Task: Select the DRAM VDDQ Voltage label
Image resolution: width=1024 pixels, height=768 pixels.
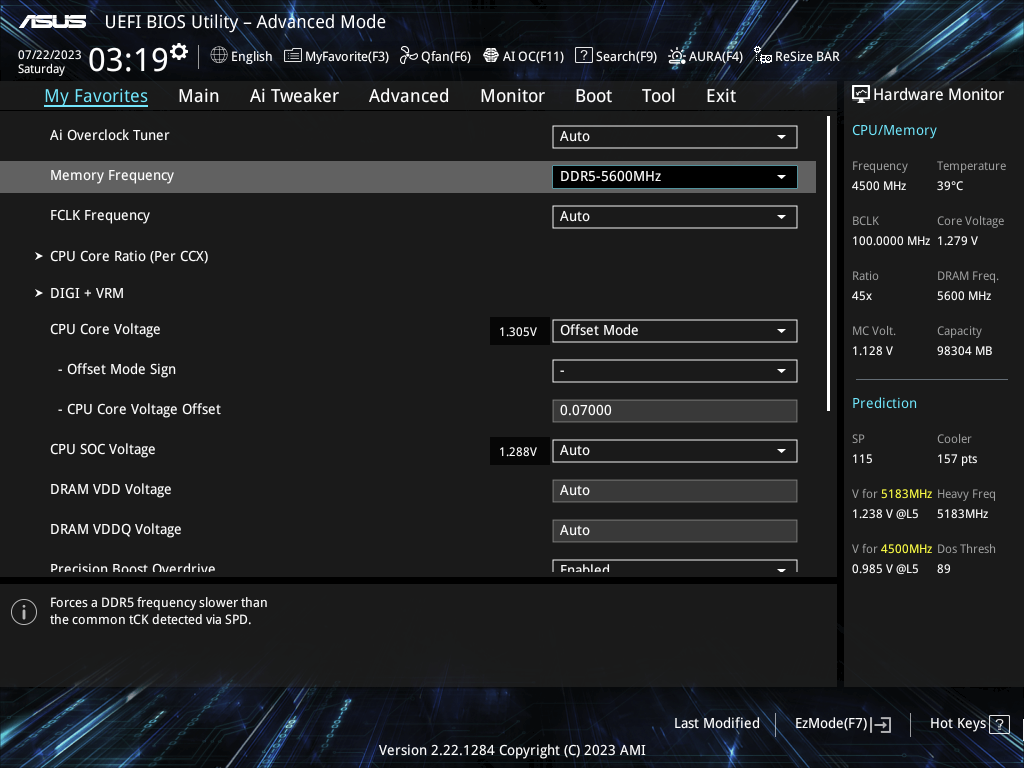Action: (116, 530)
